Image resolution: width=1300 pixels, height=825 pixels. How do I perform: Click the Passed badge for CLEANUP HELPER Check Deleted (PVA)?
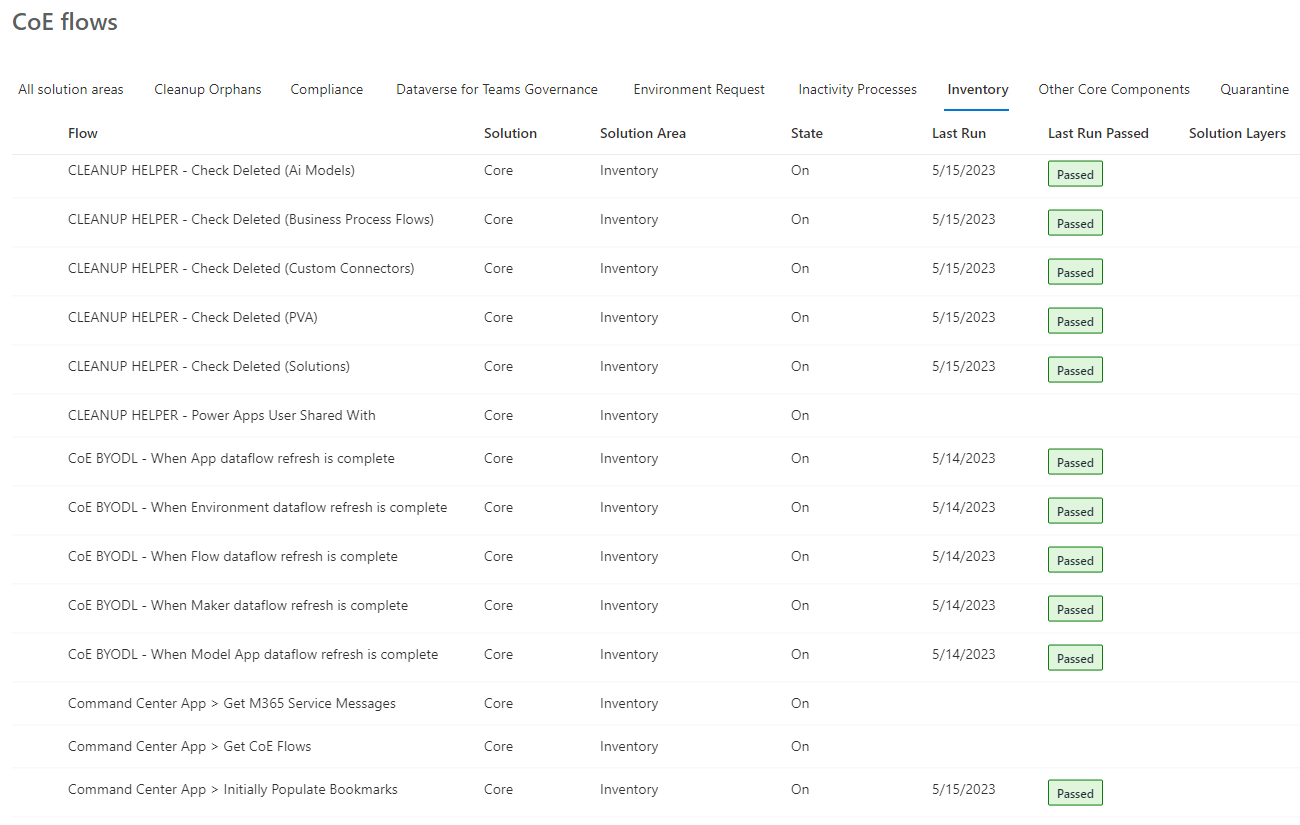coord(1074,320)
